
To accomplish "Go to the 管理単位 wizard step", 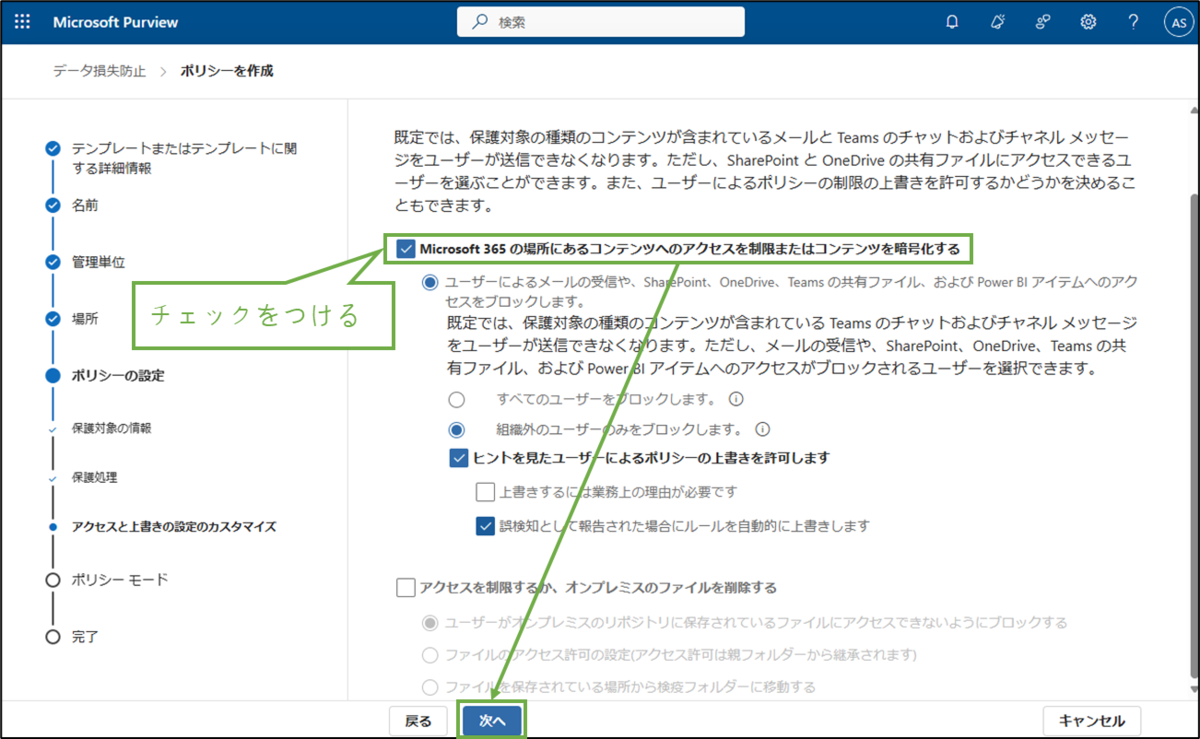I will pyautogui.click(x=98, y=262).
